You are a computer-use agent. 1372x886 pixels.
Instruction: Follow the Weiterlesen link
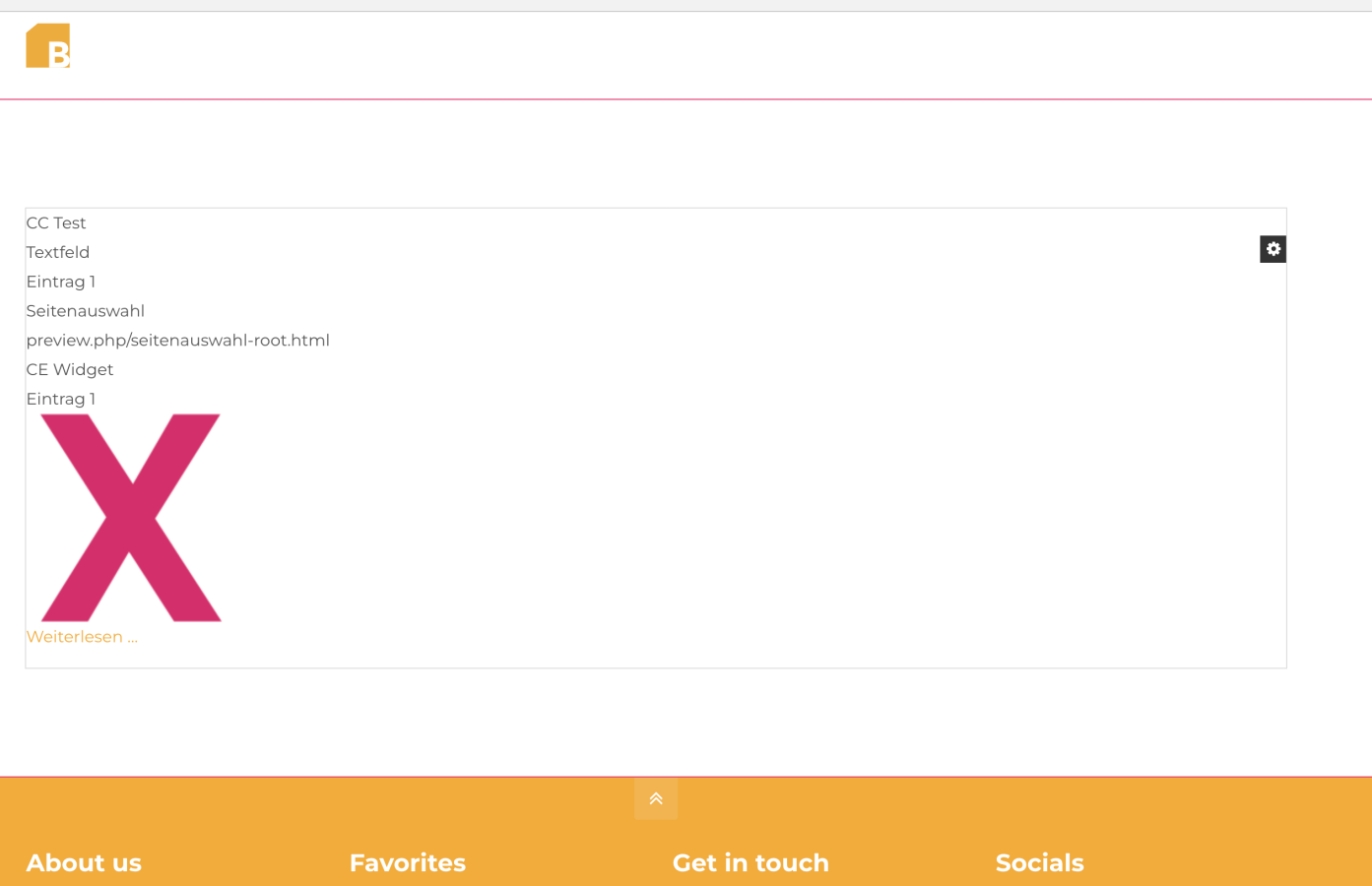[82, 637]
